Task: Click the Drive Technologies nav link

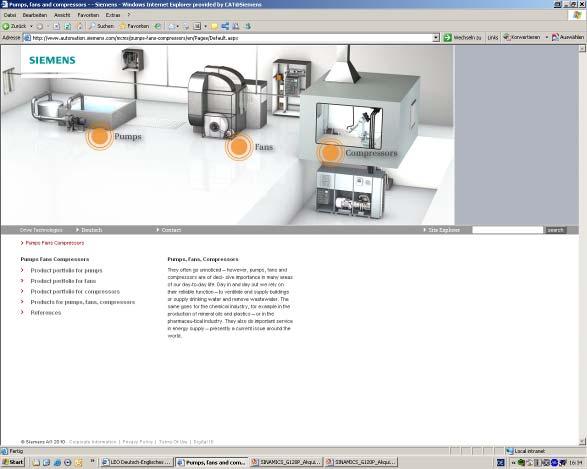Action: pos(41,230)
